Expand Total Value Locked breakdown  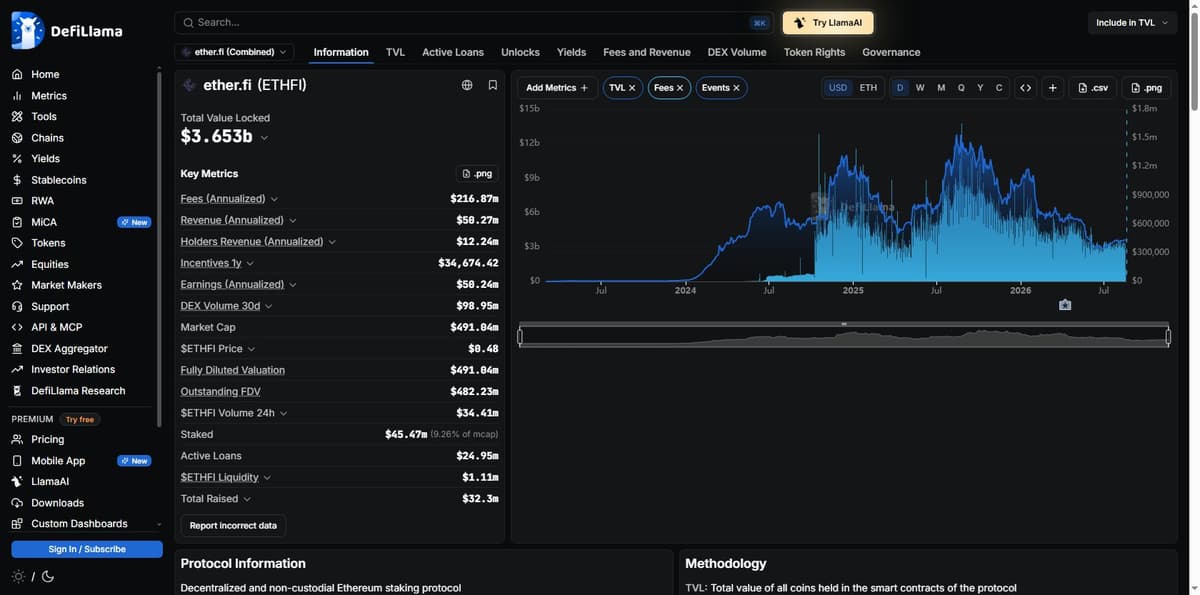(264, 137)
